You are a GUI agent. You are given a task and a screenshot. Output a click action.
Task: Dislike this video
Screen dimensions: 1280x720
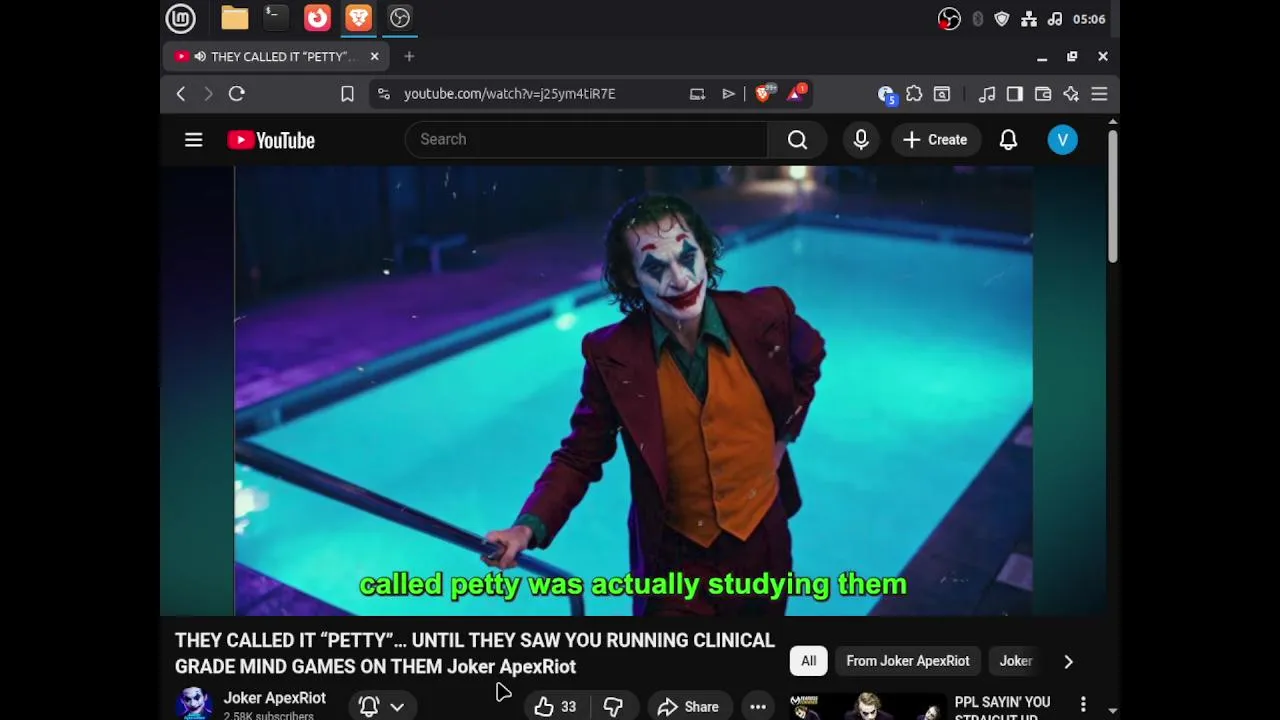[613, 706]
